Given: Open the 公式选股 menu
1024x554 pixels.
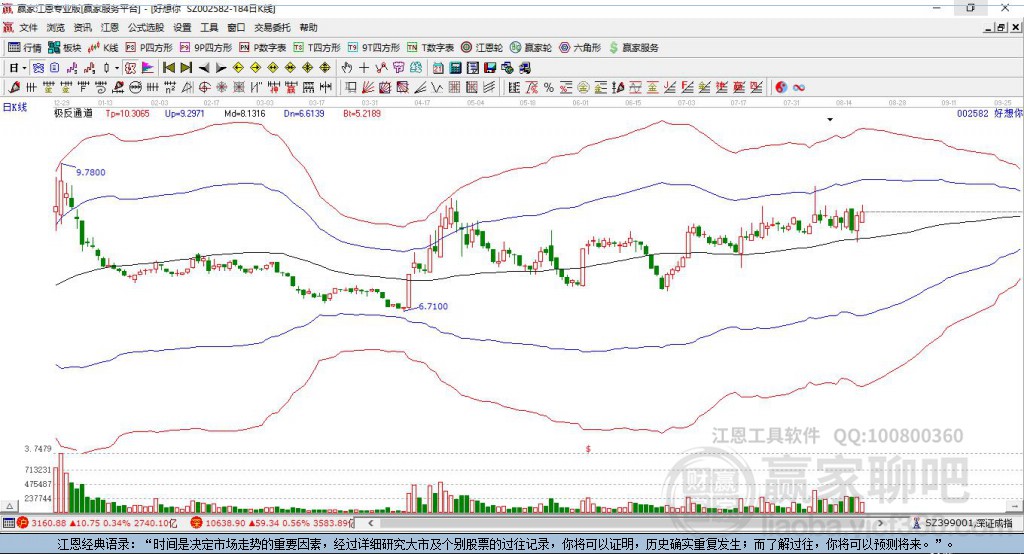Looking at the screenshot, I should point(146,27).
